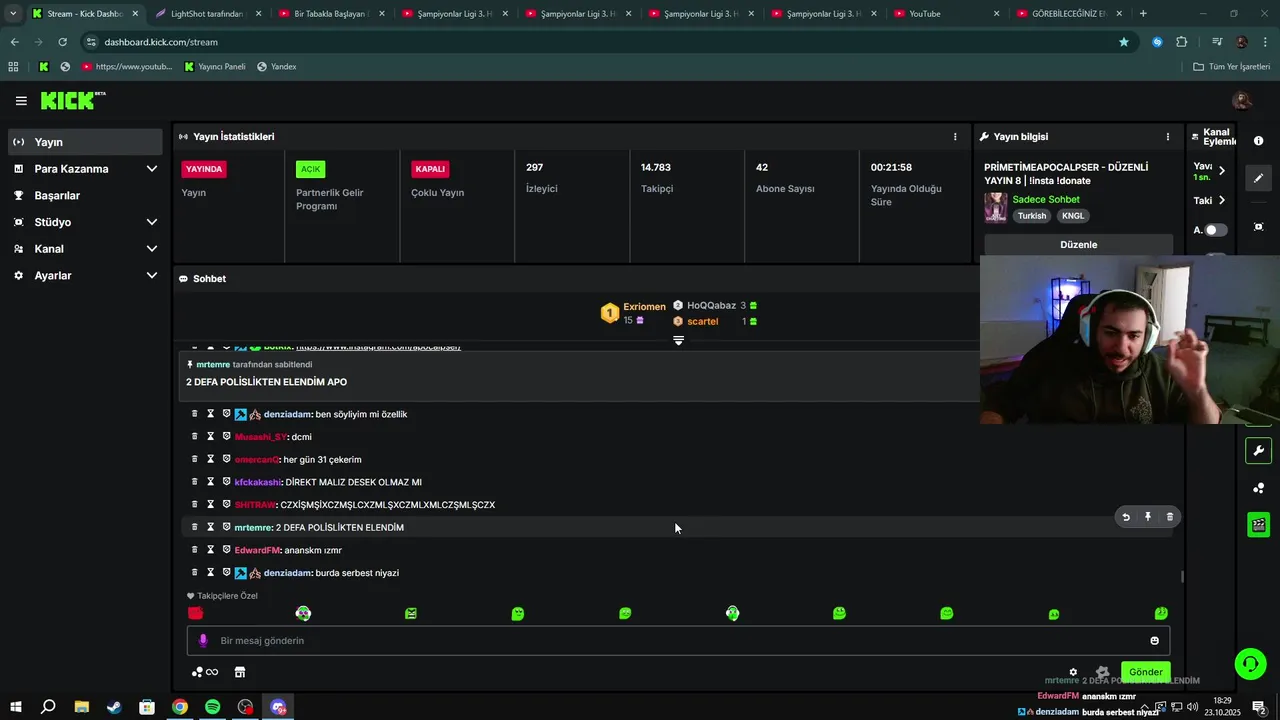
Task: Ban user omercanQ using shield icon
Action: point(226,459)
